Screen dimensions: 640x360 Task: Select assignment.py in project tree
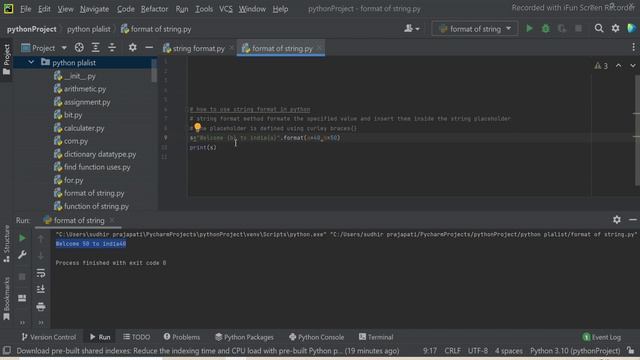pos(87,102)
